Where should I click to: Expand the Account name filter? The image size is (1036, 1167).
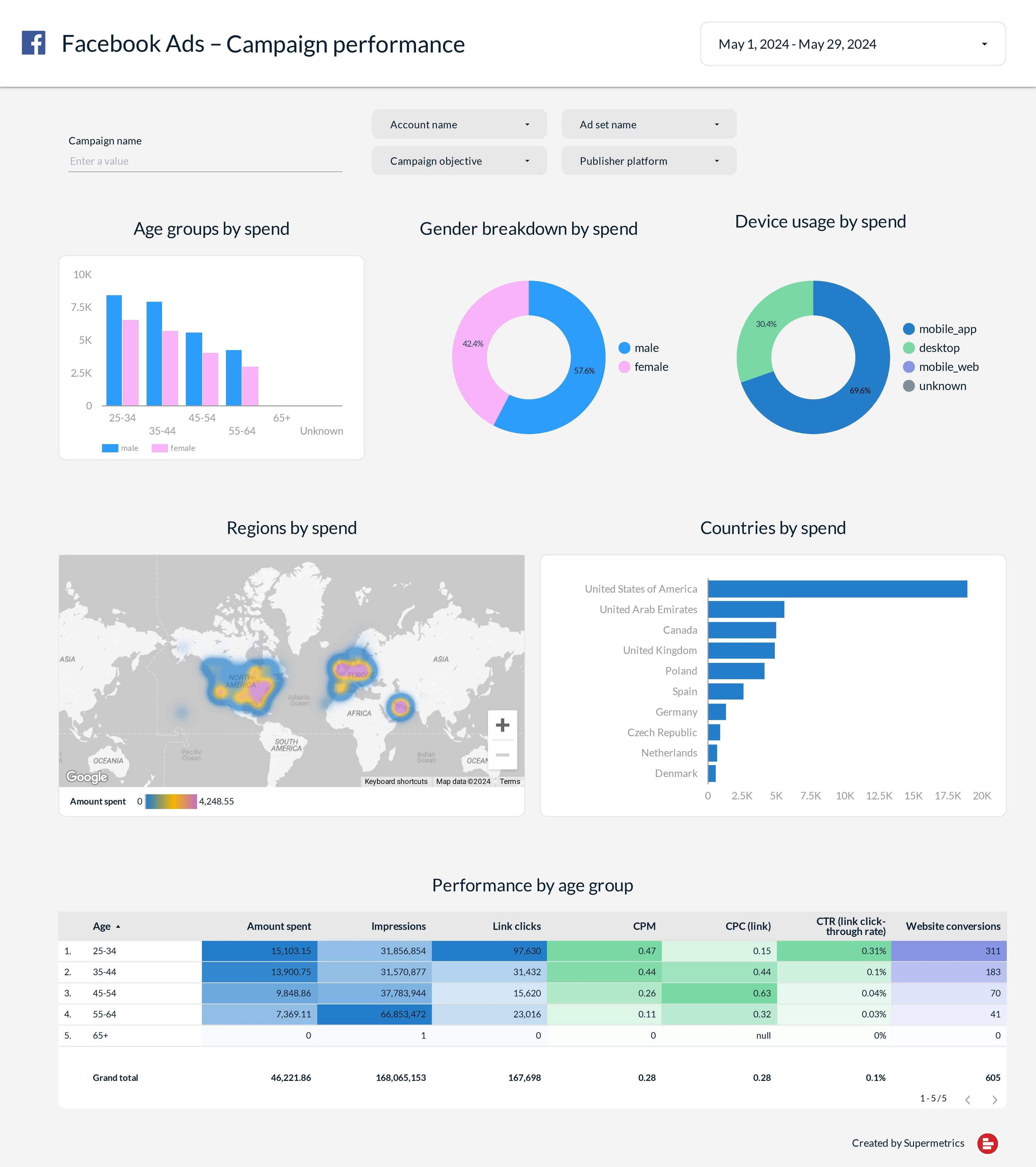[x=459, y=124]
